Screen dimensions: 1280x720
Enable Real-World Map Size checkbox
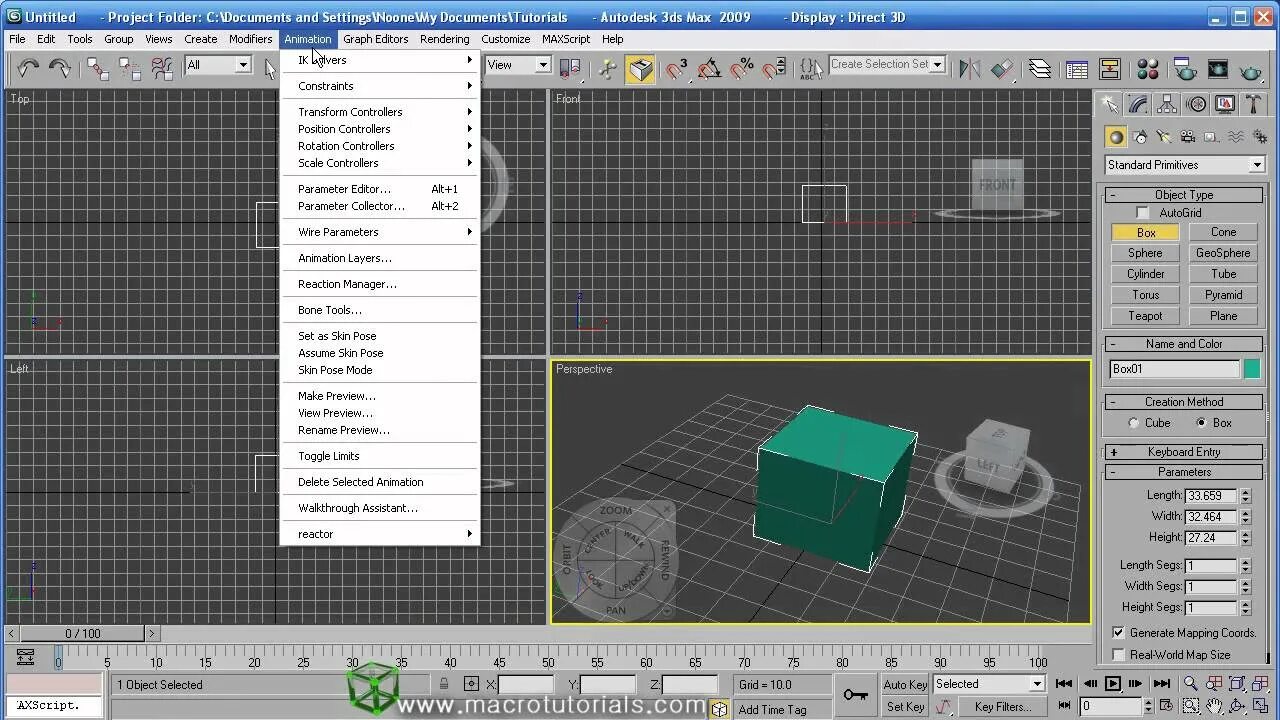1118,654
